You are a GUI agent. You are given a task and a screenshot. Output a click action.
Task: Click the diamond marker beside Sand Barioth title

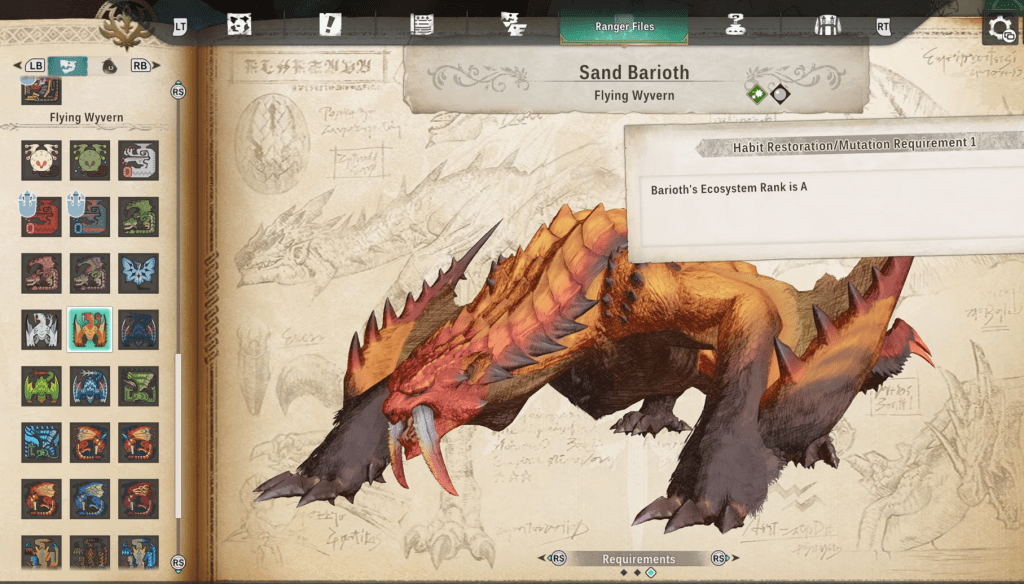click(x=780, y=95)
